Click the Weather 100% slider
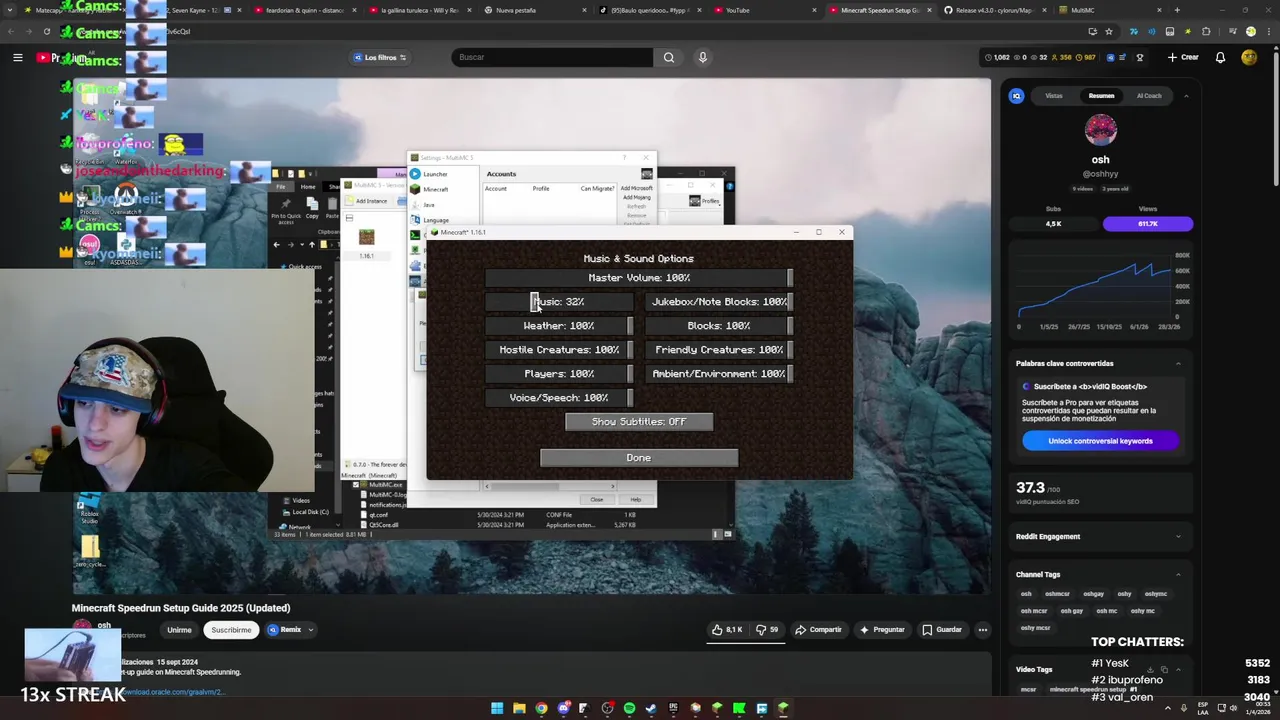 (x=559, y=326)
